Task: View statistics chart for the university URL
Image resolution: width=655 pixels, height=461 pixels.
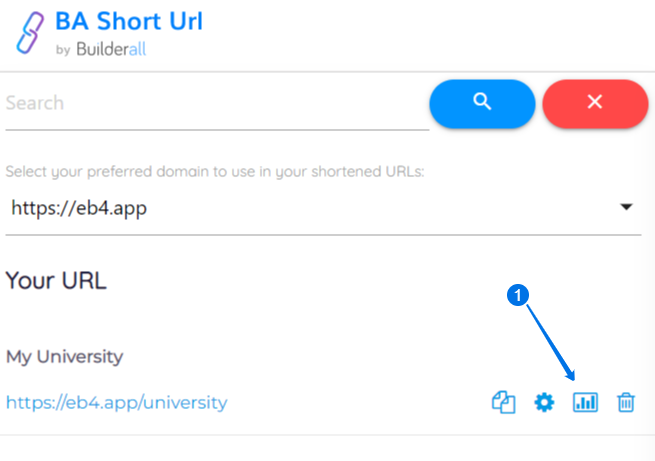Action: (x=585, y=403)
